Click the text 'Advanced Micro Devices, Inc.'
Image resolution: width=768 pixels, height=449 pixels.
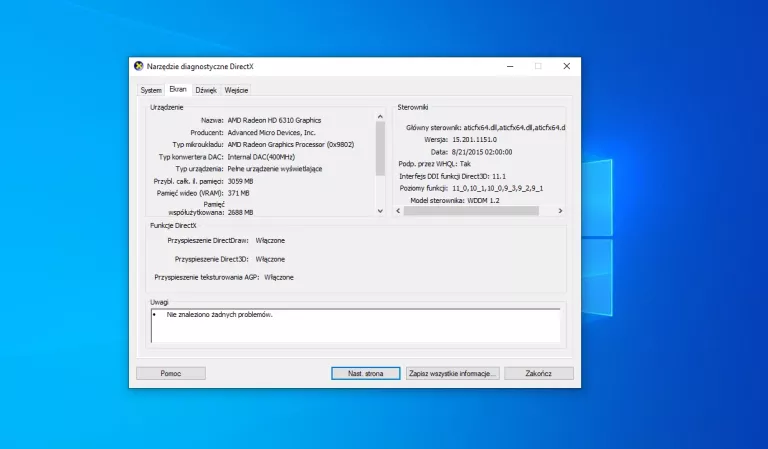tap(271, 132)
